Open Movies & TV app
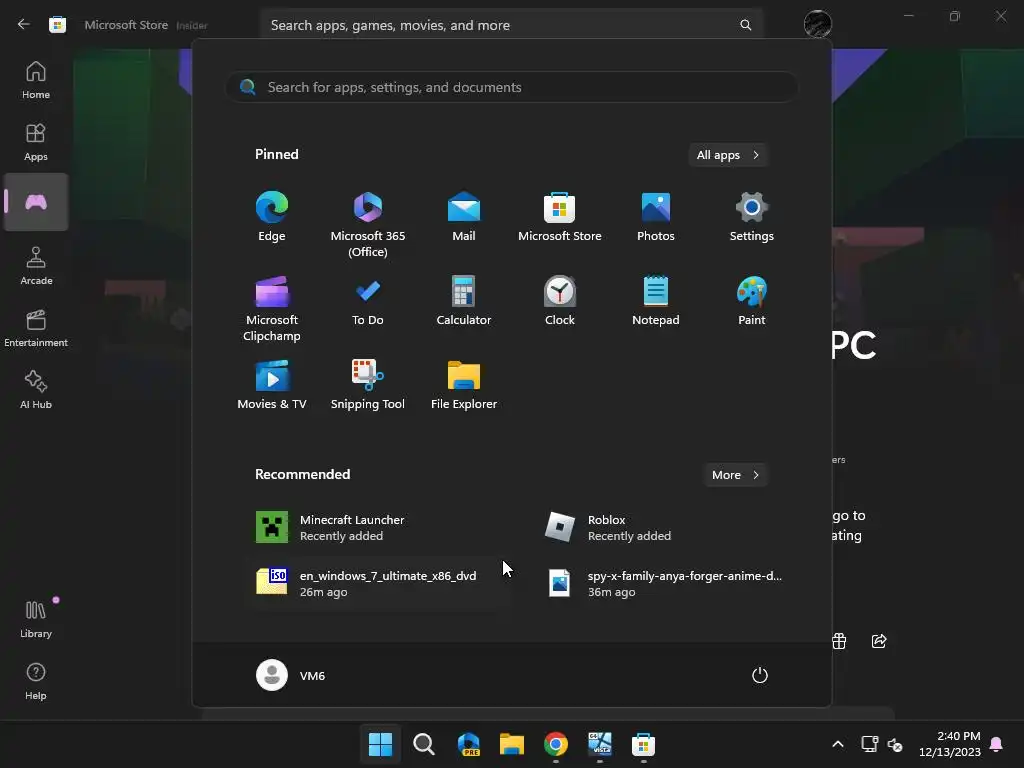The height and width of the screenshot is (768, 1024). [x=272, y=385]
